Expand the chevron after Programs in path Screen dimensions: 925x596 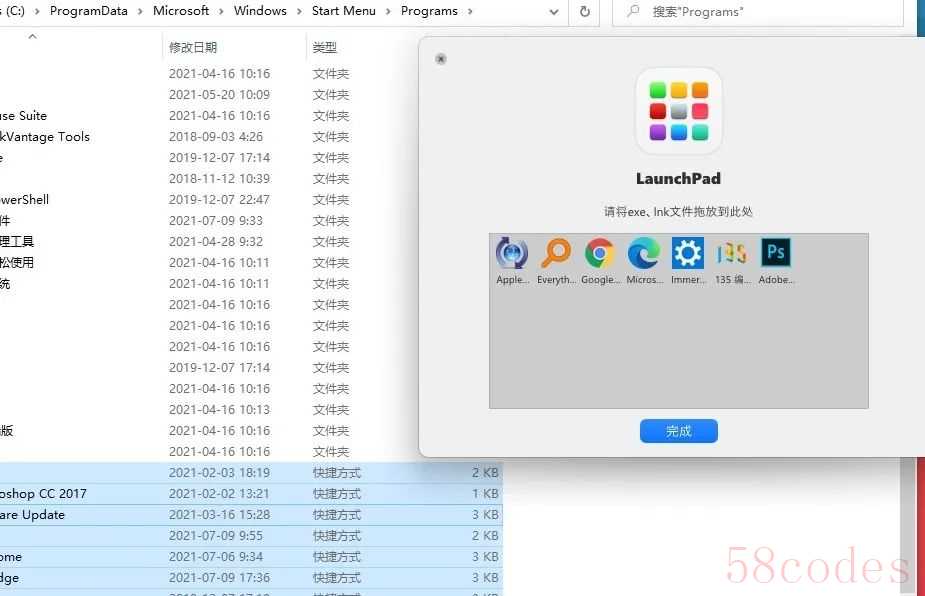point(470,12)
